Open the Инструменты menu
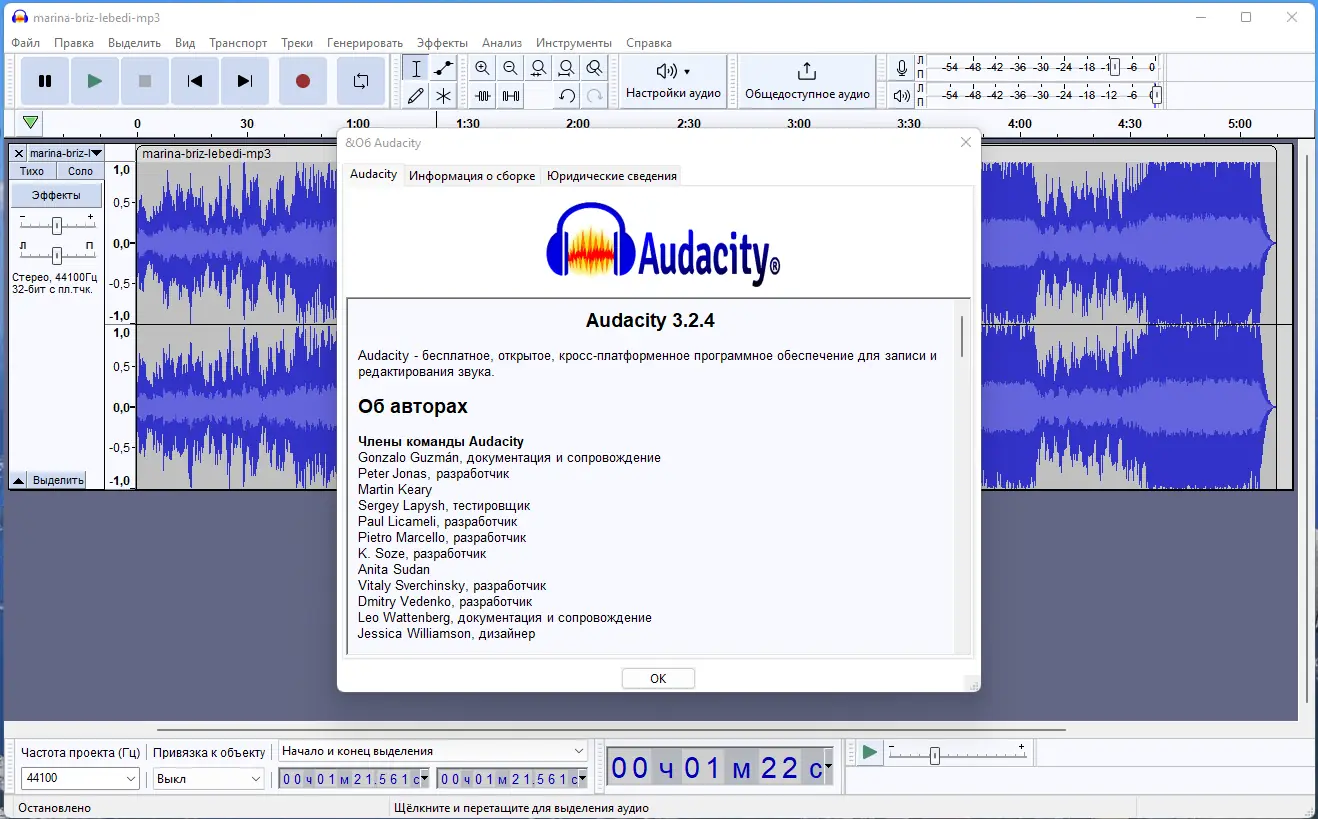This screenshot has height=819, width=1318. click(x=574, y=43)
